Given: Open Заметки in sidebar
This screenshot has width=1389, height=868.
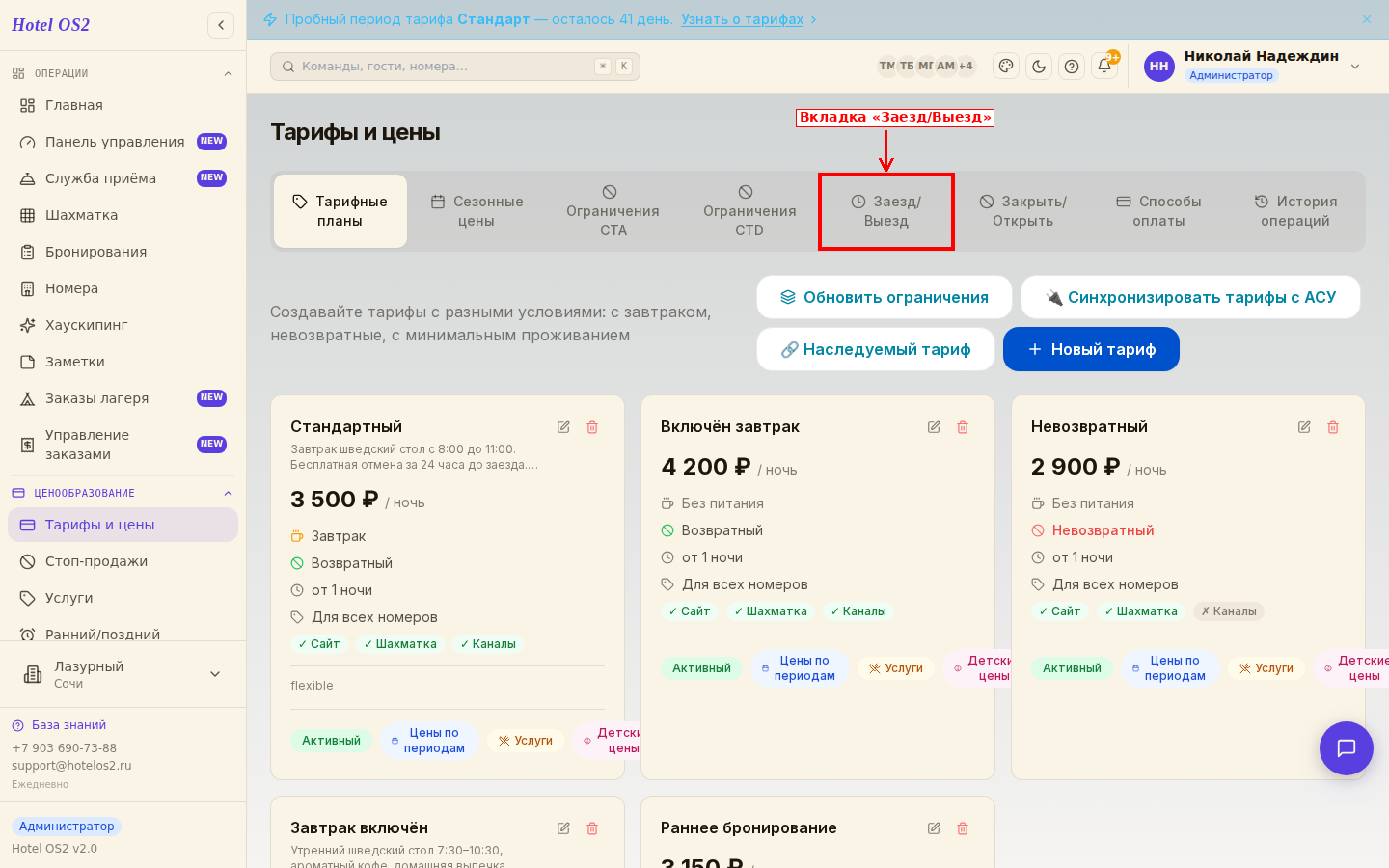Looking at the screenshot, I should [x=123, y=362].
